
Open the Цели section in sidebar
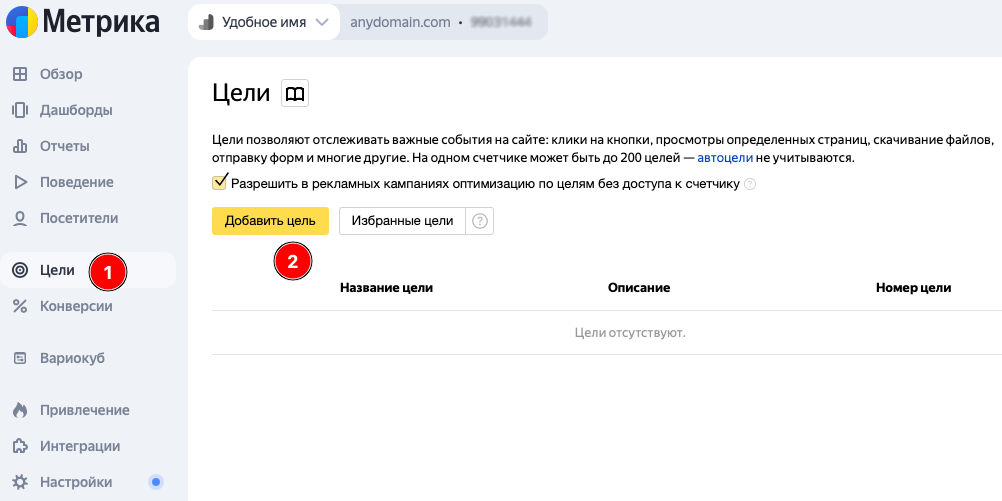tap(57, 270)
